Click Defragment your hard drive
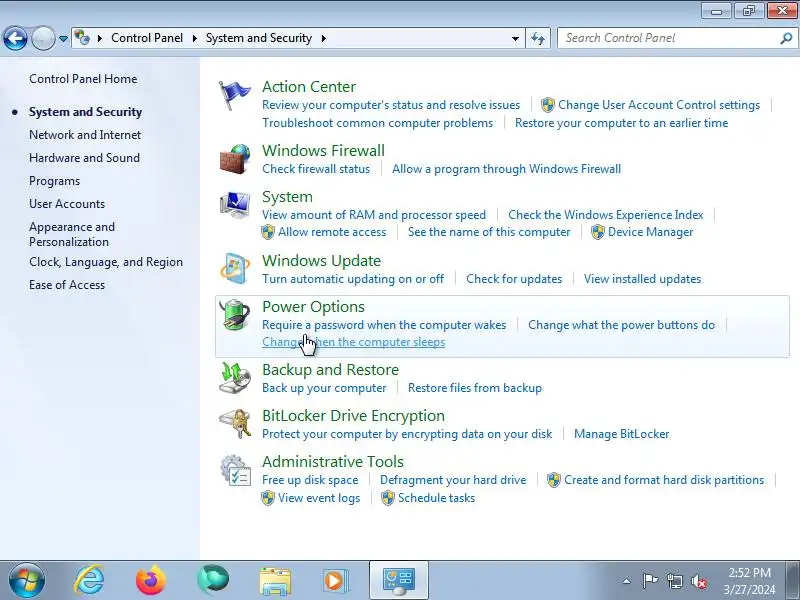Image resolution: width=800 pixels, height=600 pixels. click(x=453, y=480)
